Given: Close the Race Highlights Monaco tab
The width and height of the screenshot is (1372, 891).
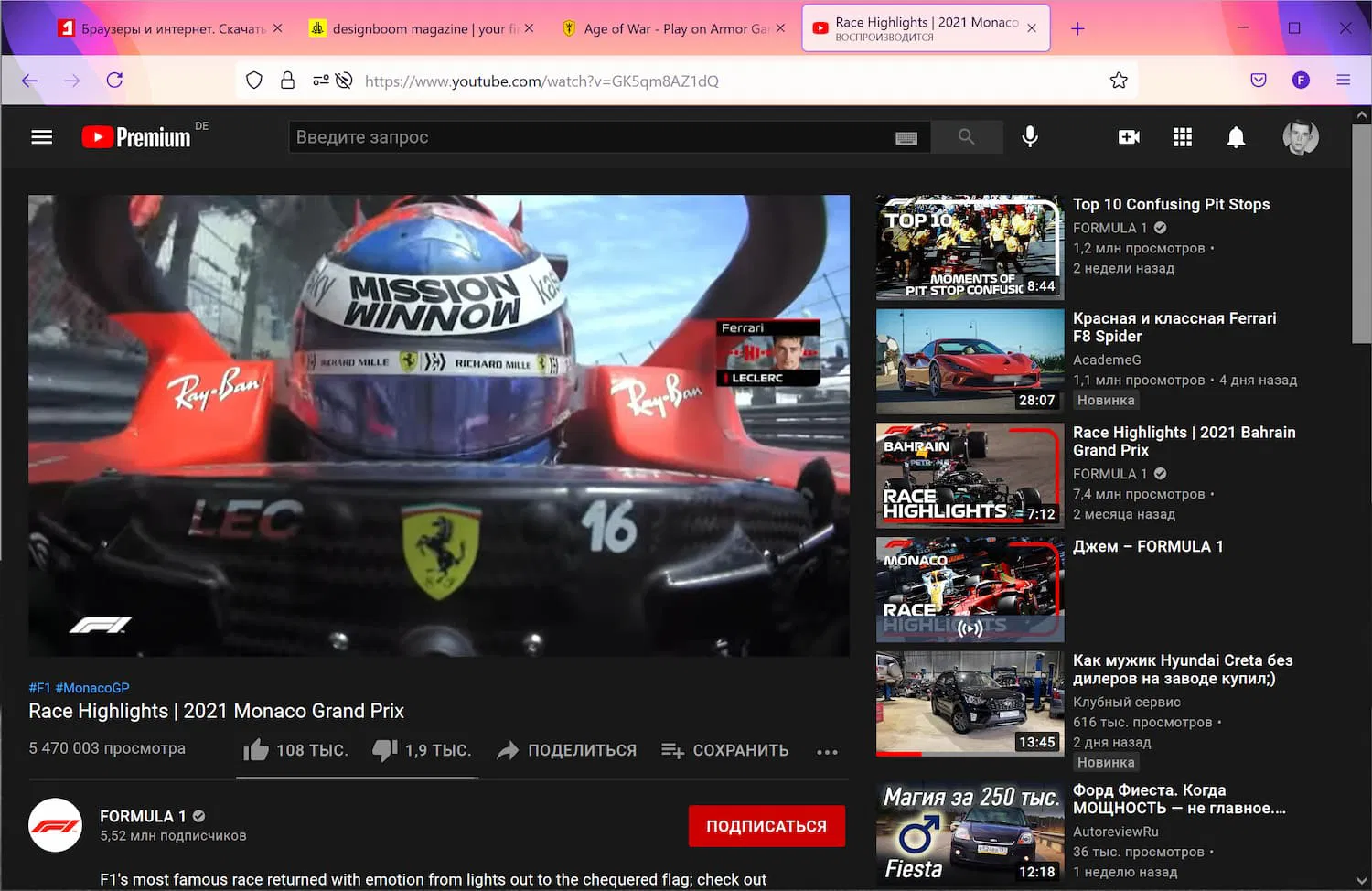Looking at the screenshot, I should (x=1032, y=28).
